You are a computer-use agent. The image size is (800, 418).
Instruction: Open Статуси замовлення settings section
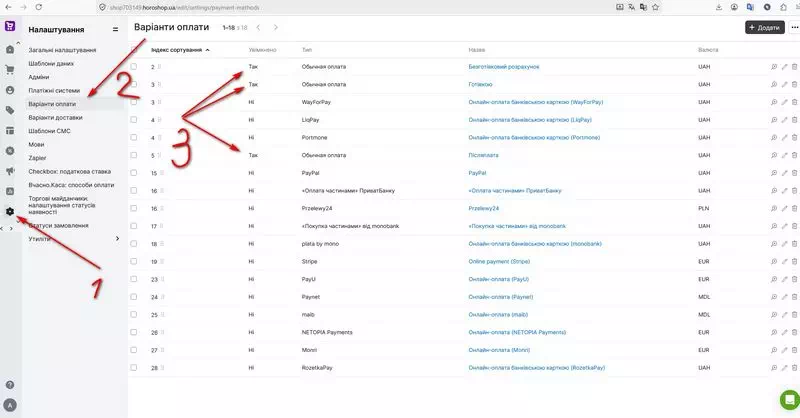59,226
